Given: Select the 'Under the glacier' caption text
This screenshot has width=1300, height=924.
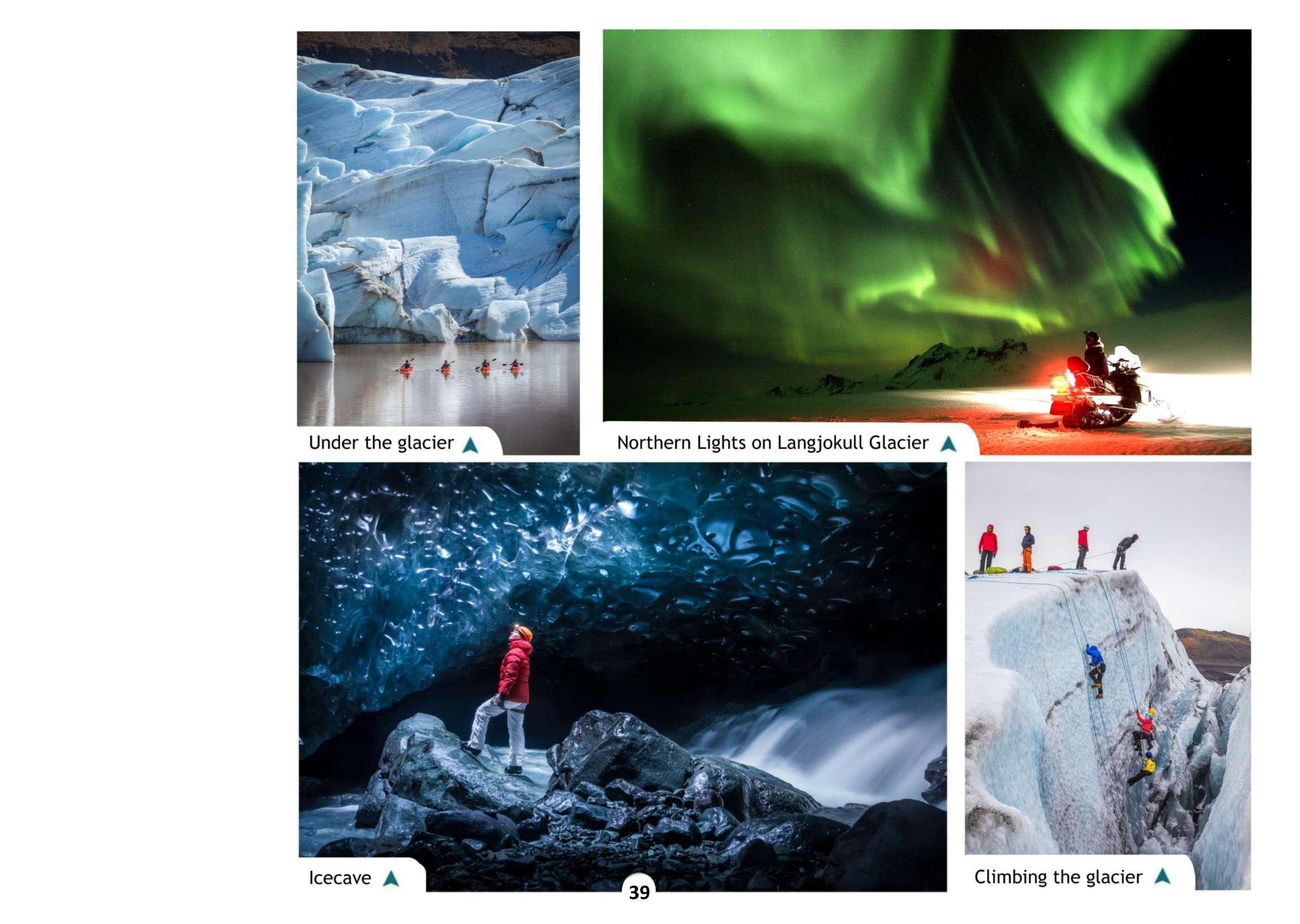Looking at the screenshot, I should coord(381,443).
